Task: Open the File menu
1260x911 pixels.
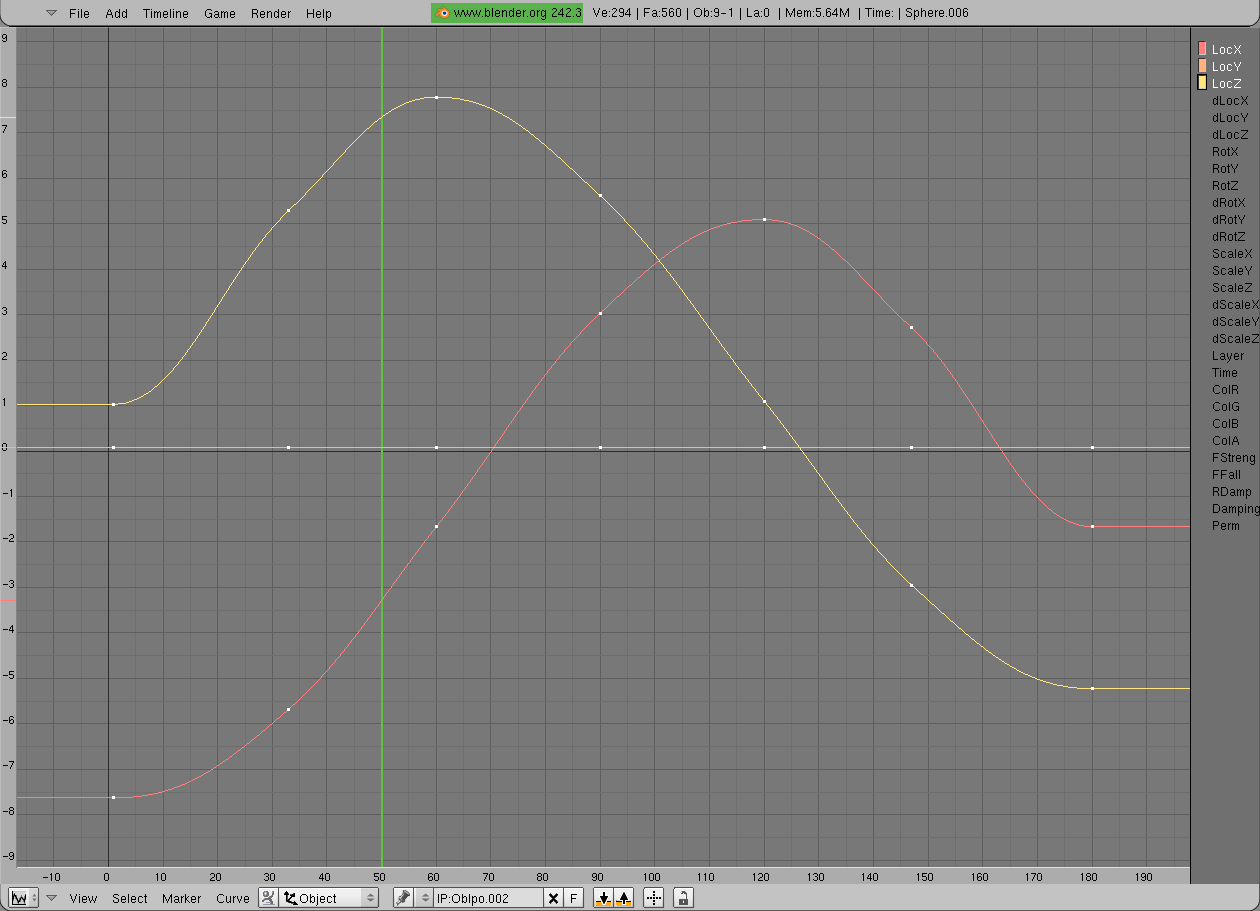Action: (x=79, y=13)
